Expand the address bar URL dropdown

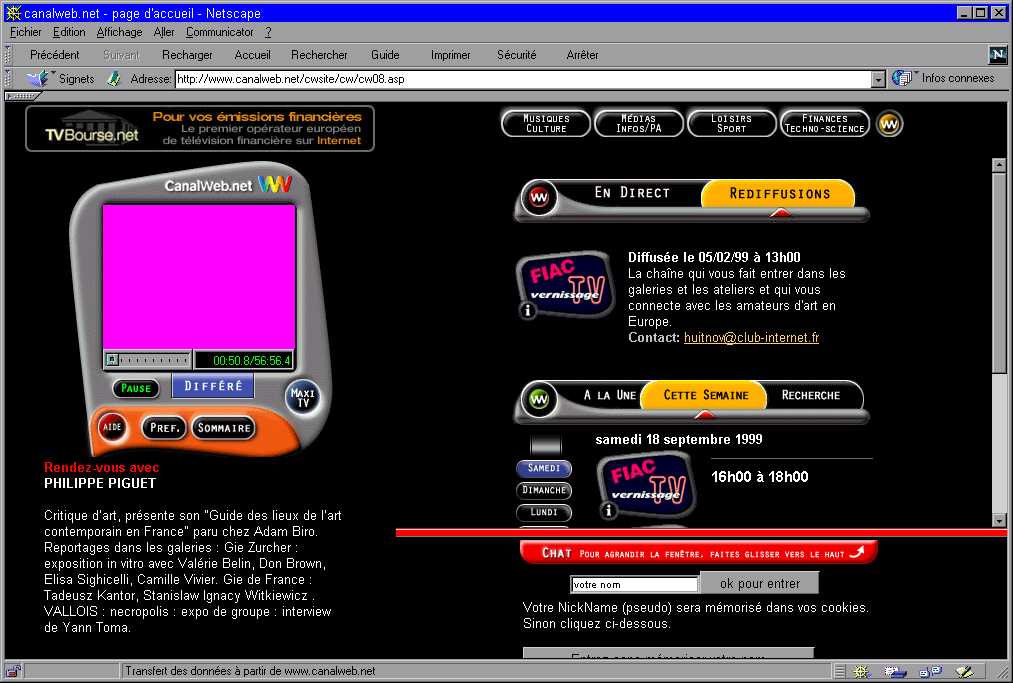pos(878,79)
